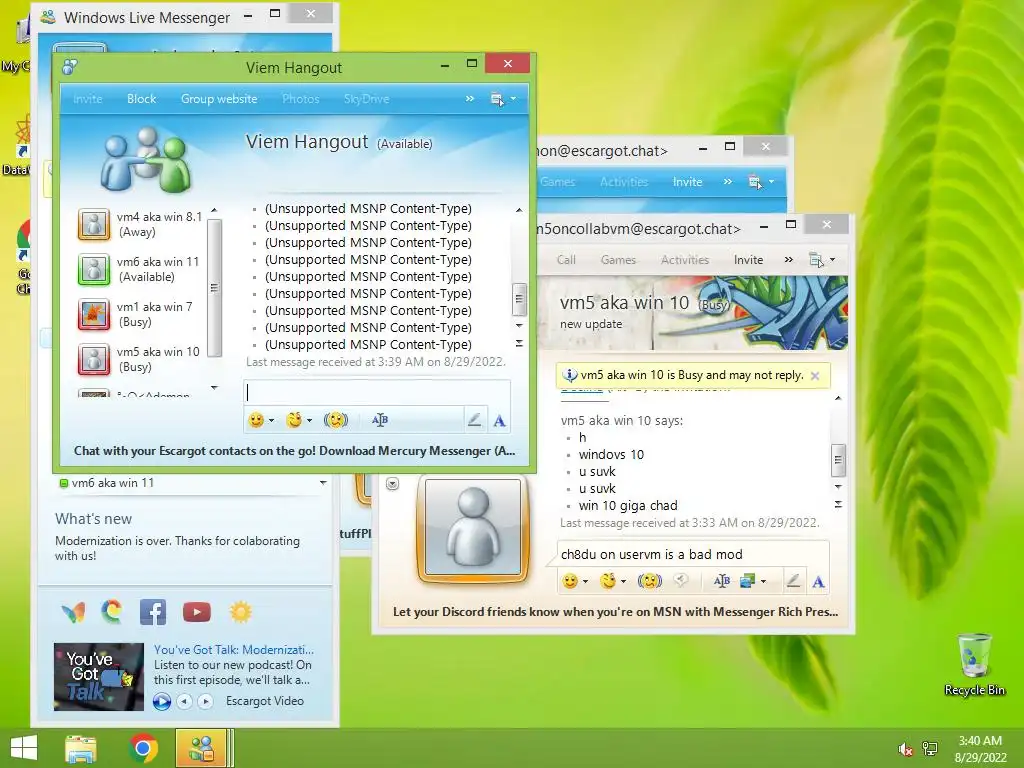Open emoticon dropdown arrow in Viem Hangout
The width and height of the screenshot is (1024, 768).
(x=272, y=421)
